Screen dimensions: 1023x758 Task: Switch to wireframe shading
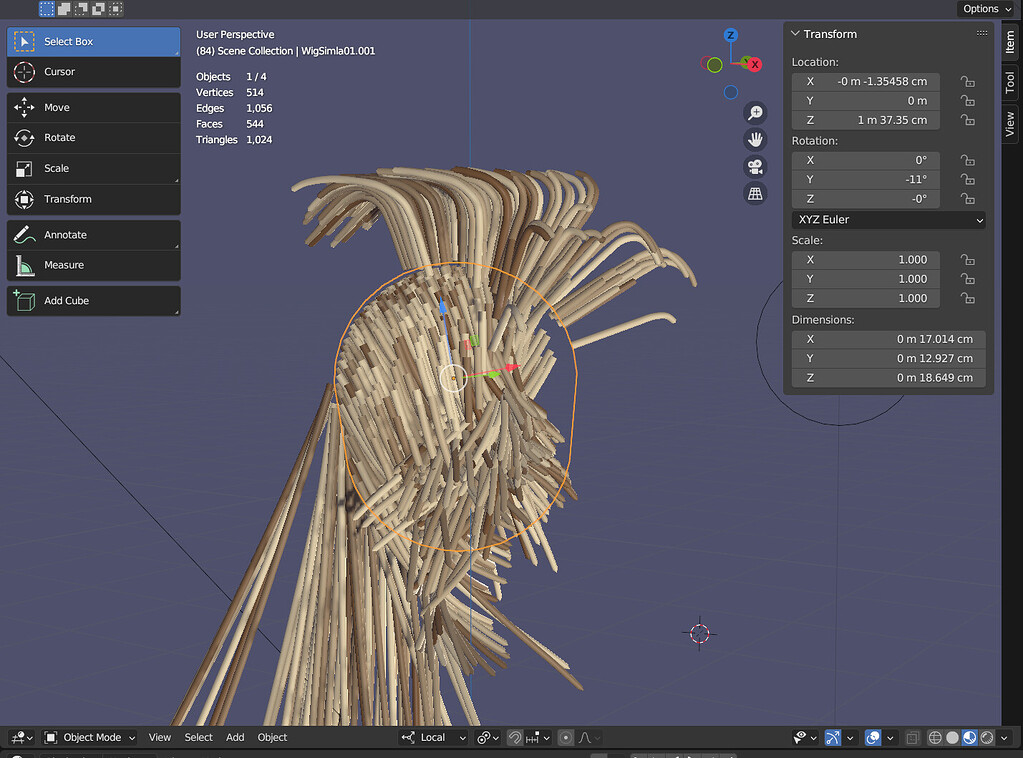[x=935, y=737]
